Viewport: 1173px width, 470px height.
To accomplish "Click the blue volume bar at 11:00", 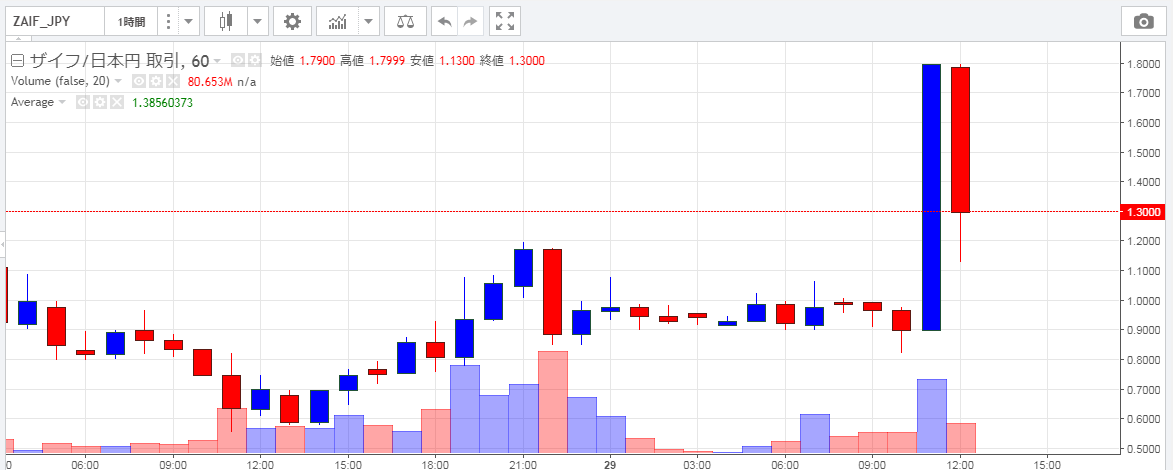I will coord(931,416).
